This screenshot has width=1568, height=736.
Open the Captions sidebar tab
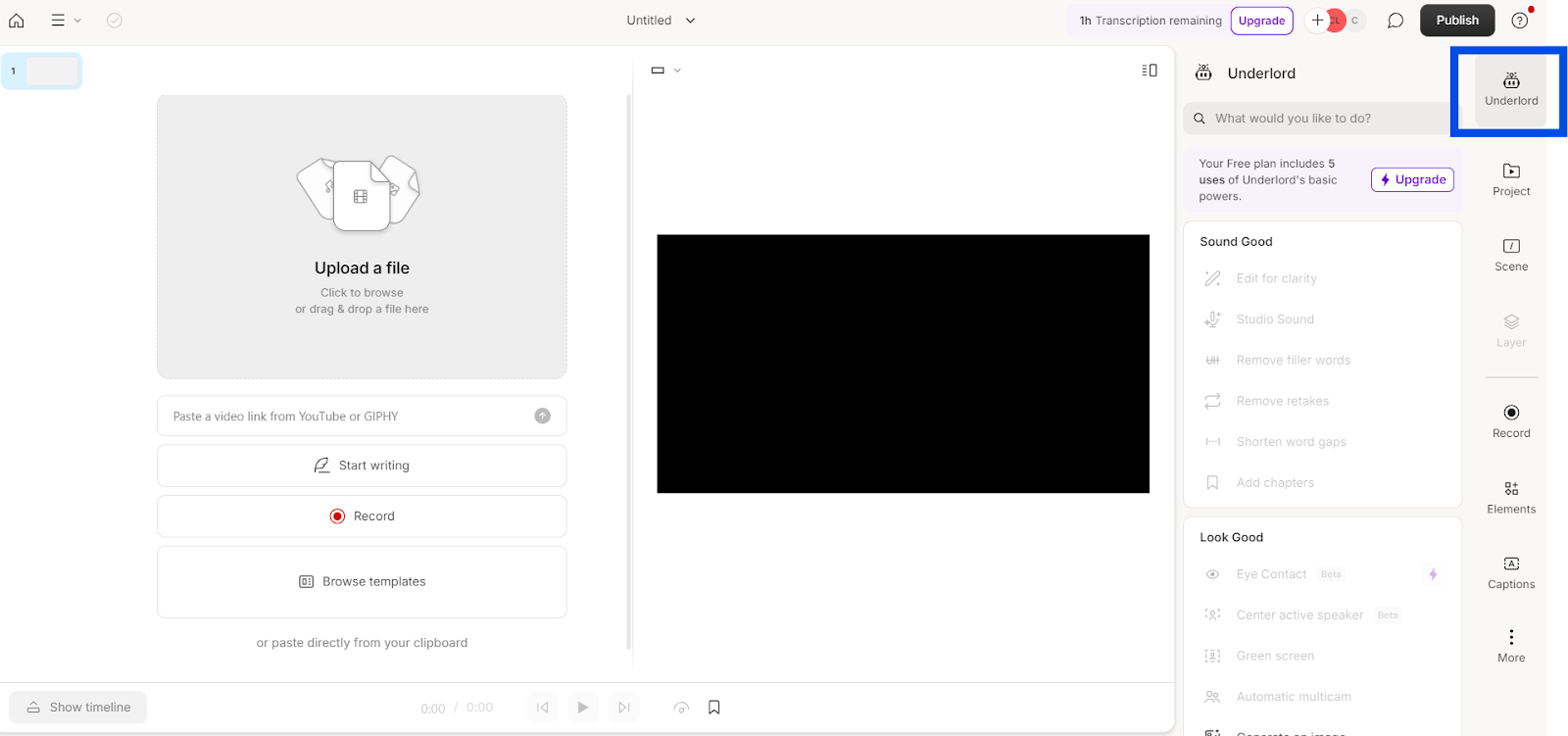[x=1511, y=573]
